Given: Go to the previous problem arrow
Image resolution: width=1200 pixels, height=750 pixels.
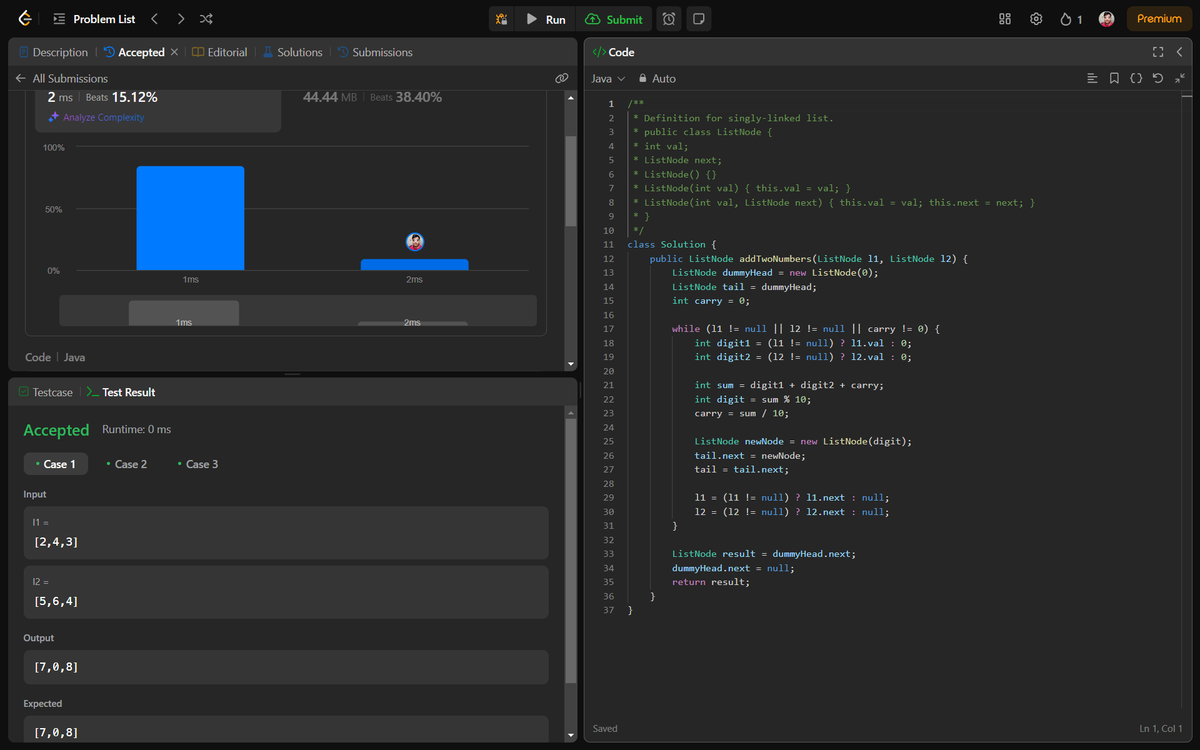Looking at the screenshot, I should pyautogui.click(x=154, y=19).
